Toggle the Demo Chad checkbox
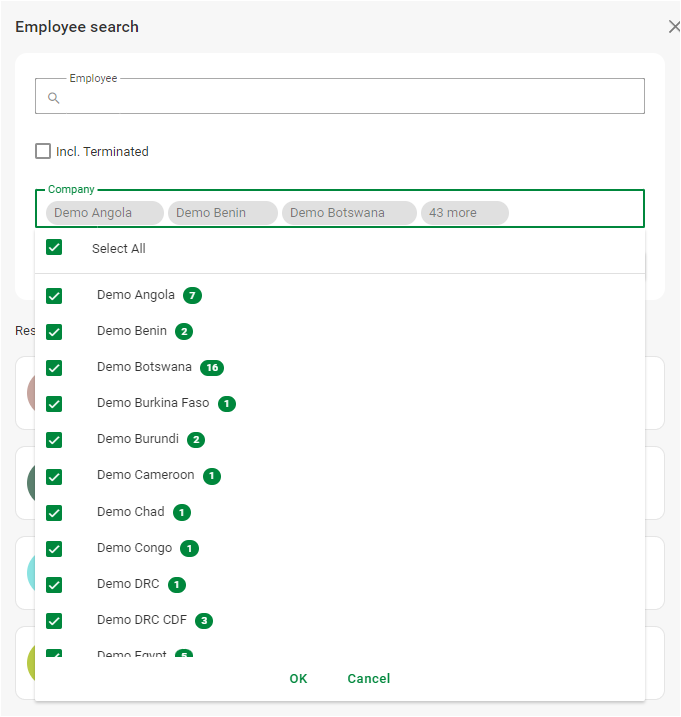This screenshot has height=717, width=681. 54,512
